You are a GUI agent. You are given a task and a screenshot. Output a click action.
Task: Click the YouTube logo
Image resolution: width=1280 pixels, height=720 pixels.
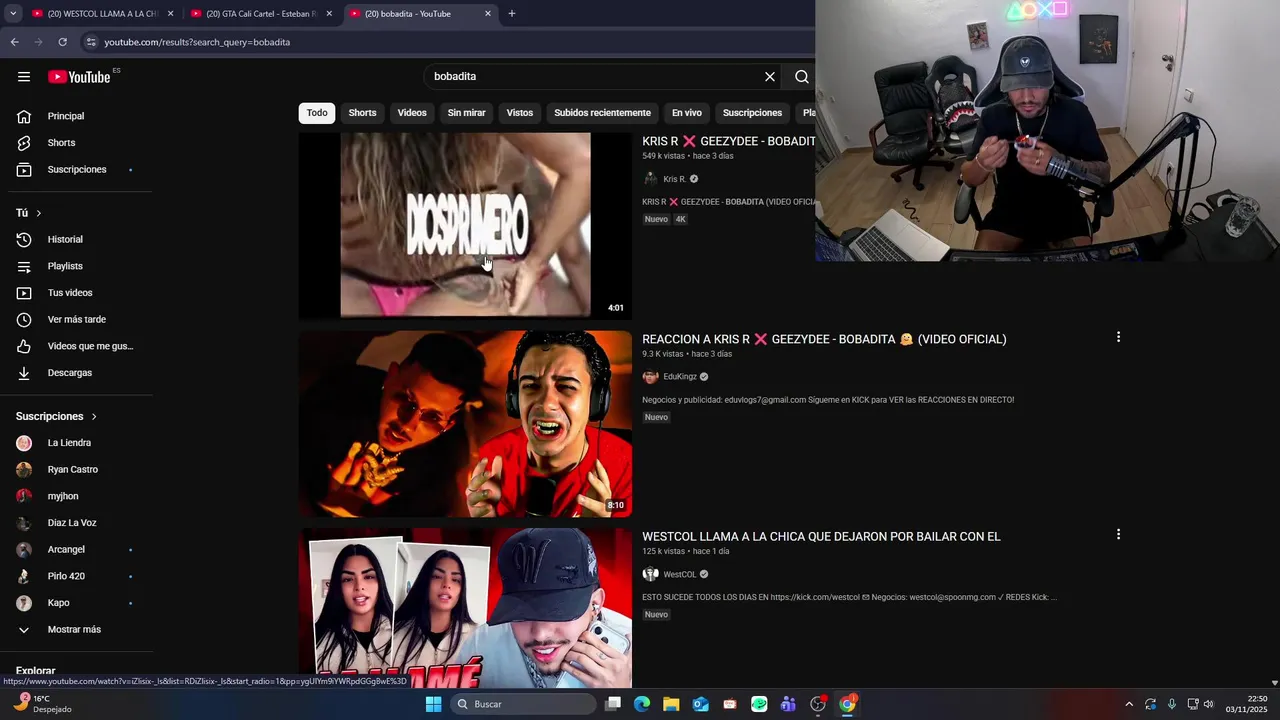click(79, 77)
